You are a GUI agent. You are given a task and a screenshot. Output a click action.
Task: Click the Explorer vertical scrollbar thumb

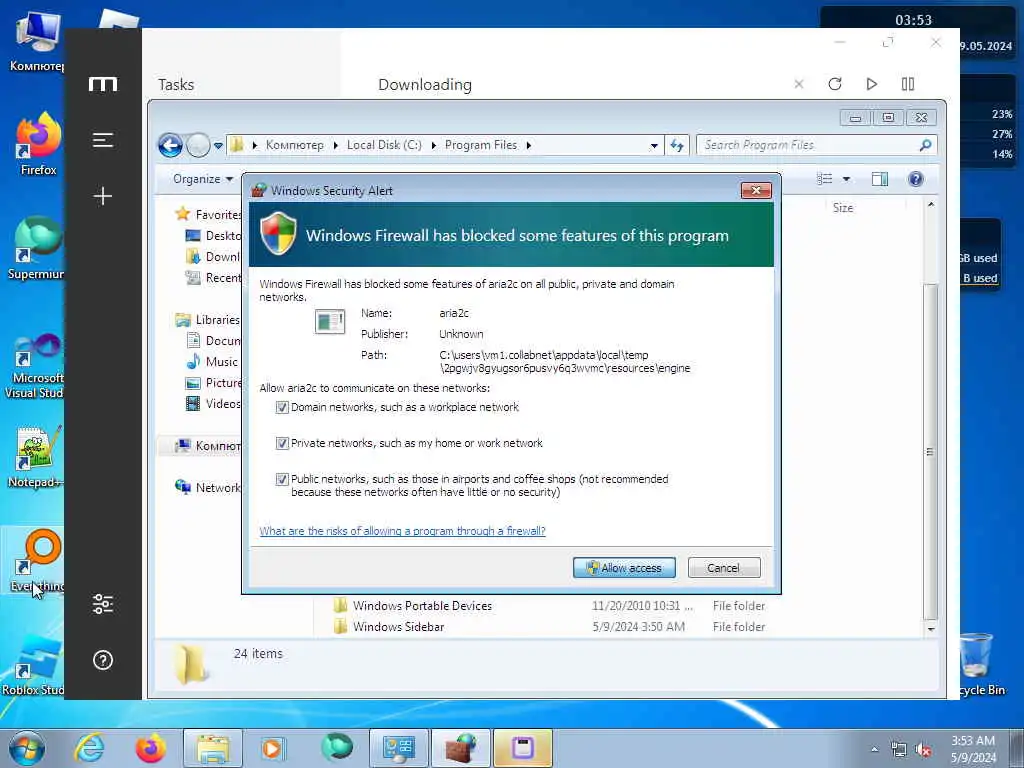click(931, 452)
